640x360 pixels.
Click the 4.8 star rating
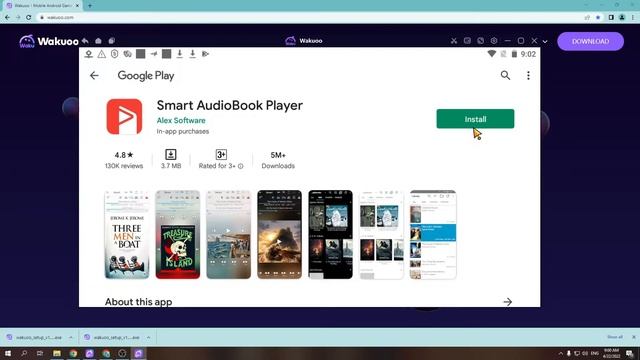(x=124, y=155)
